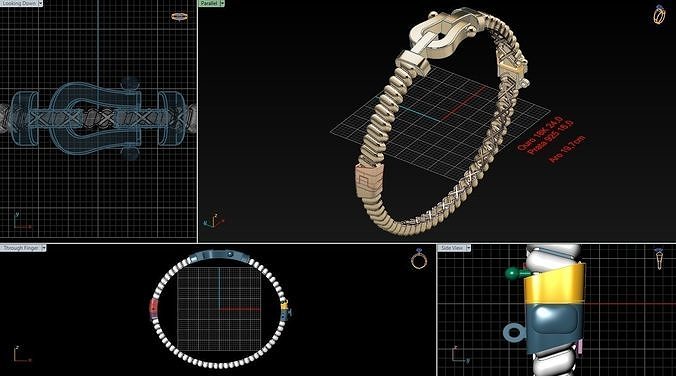Open the Side View viewport dropdown arrow

[469, 248]
